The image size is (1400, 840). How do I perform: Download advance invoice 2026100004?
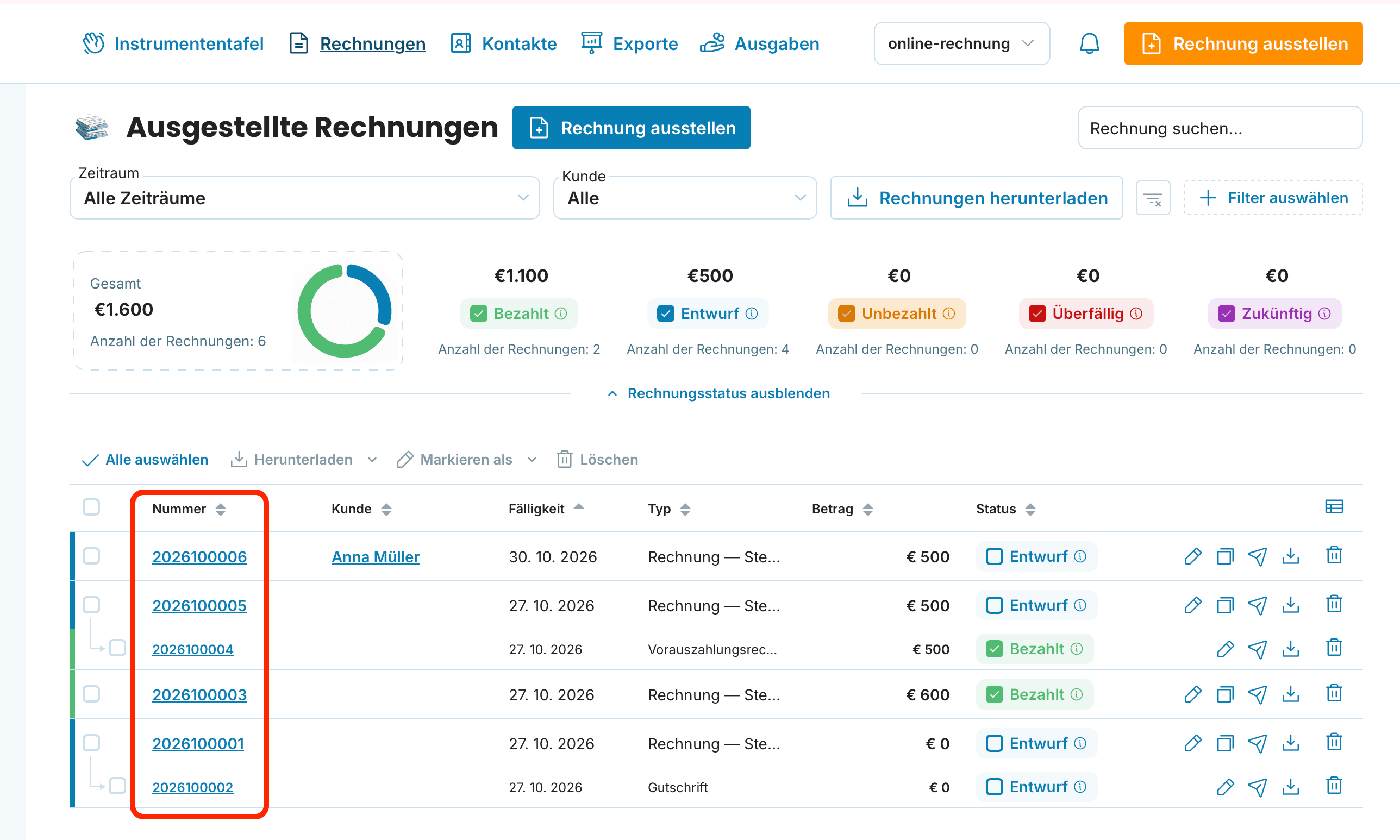pos(1290,649)
